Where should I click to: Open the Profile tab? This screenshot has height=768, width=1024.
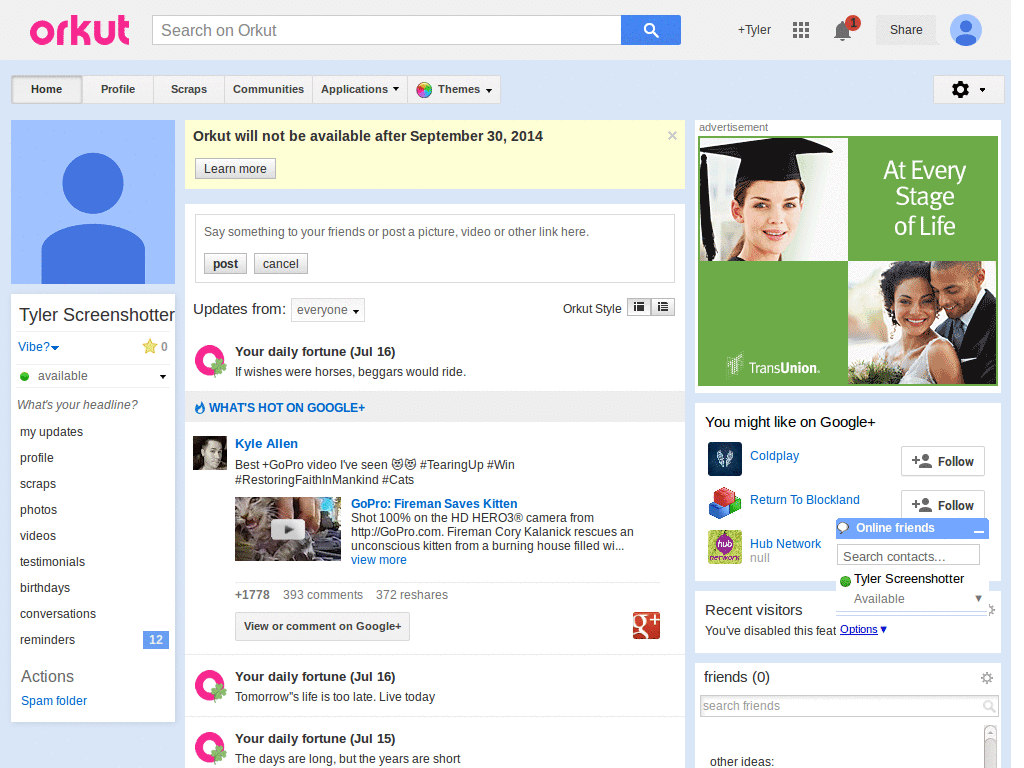[x=118, y=89]
